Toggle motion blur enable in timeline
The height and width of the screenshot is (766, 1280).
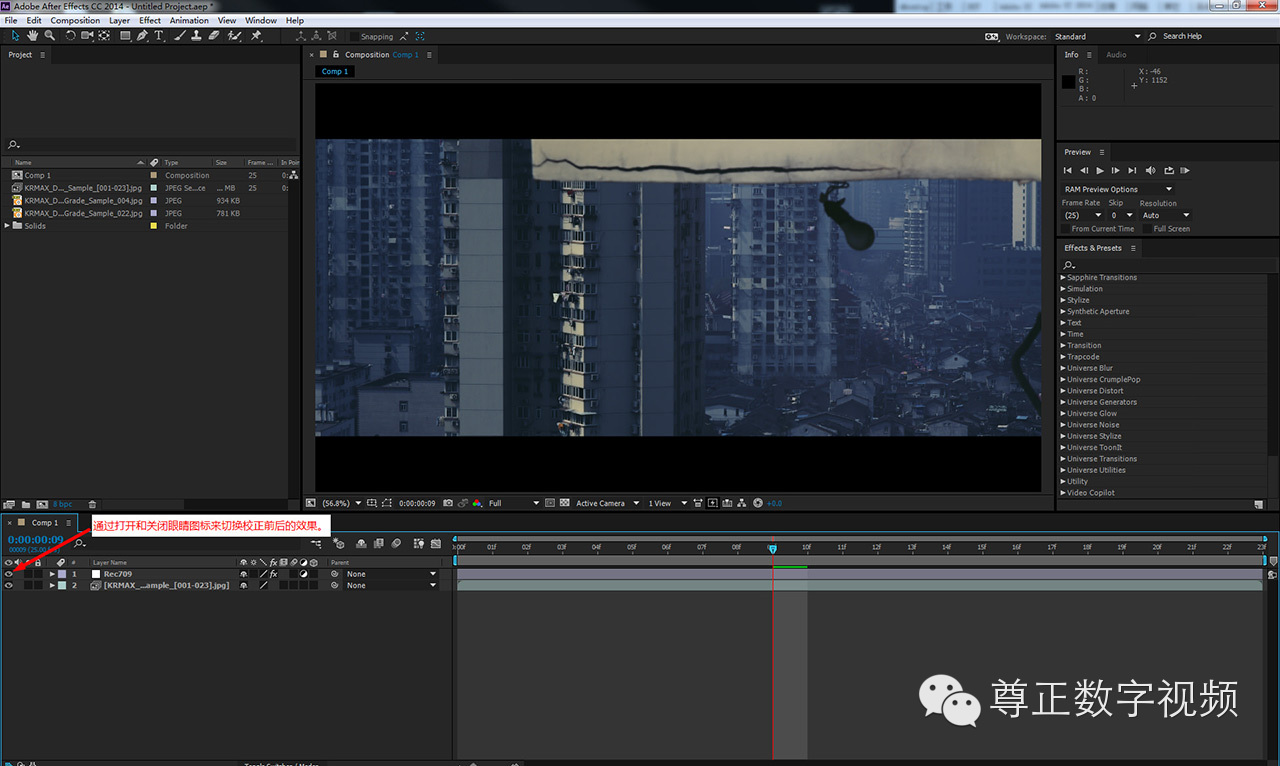[x=396, y=543]
